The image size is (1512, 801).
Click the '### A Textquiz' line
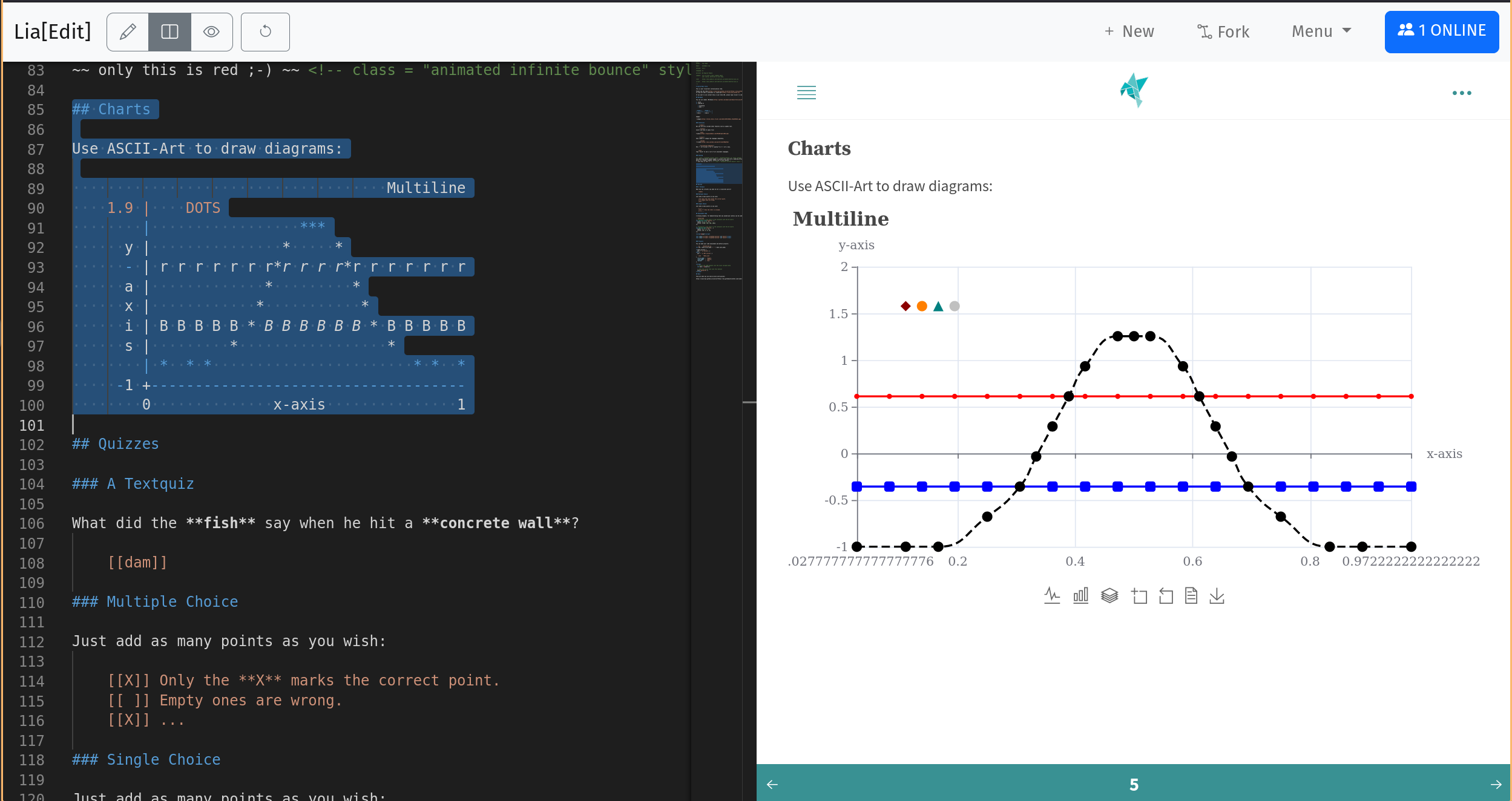pos(133,484)
